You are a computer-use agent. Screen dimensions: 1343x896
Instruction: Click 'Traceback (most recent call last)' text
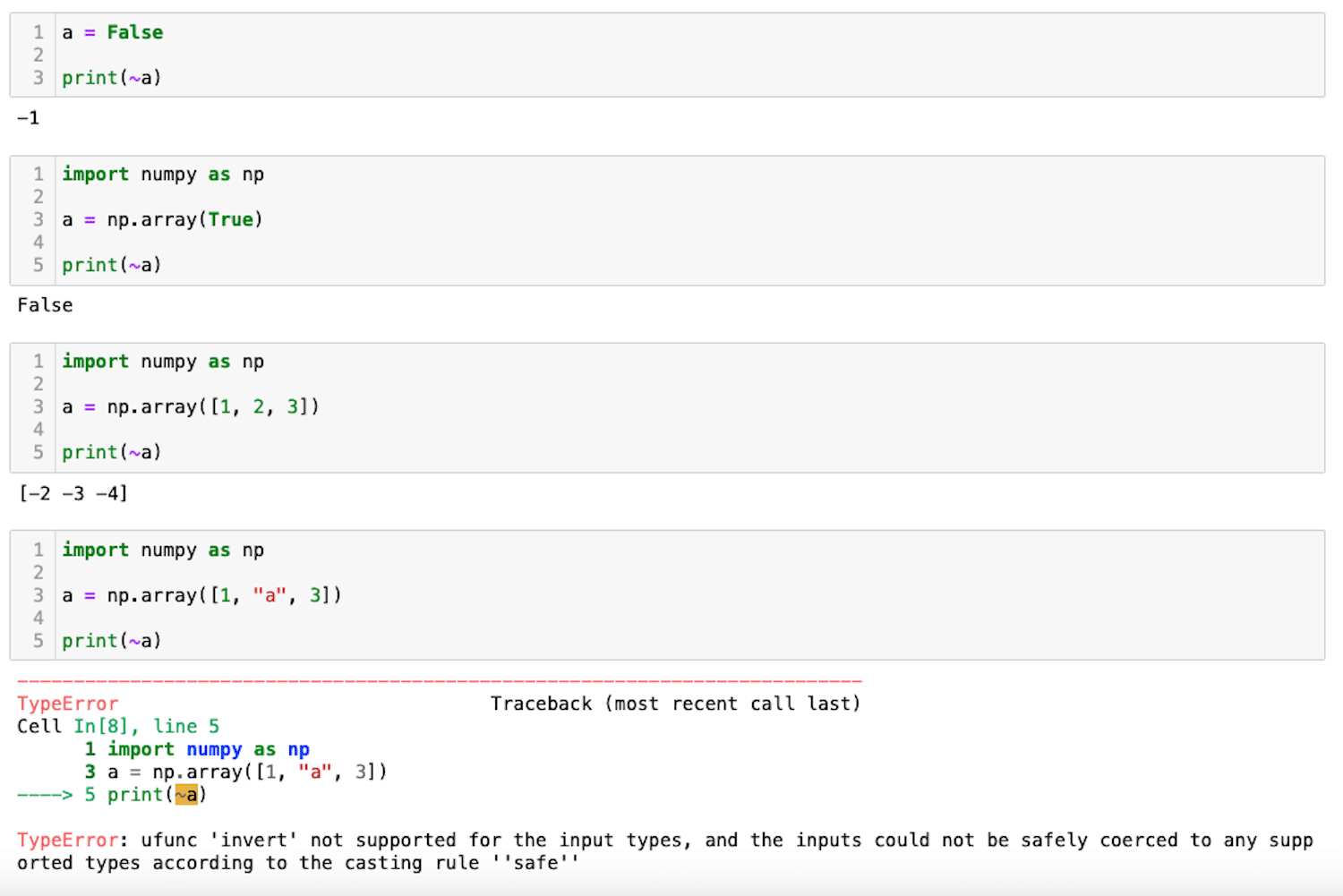(675, 704)
